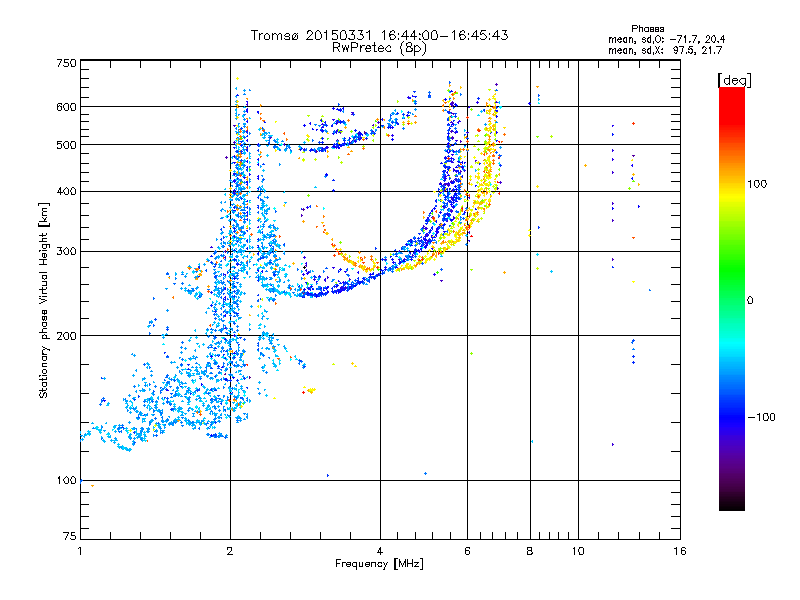
Task: Click the "Phases" header text
Action: tap(647, 29)
